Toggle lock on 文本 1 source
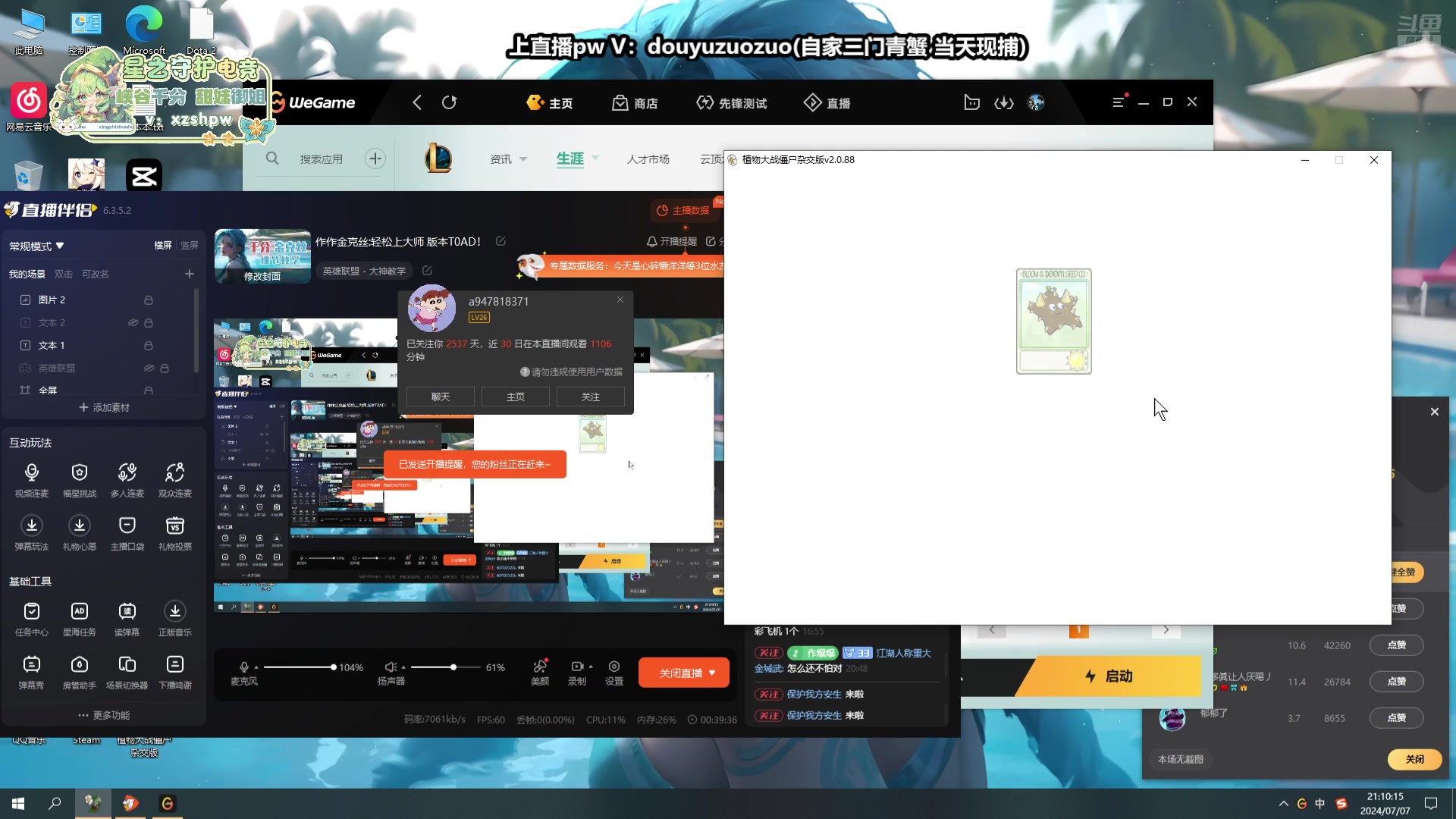Image resolution: width=1456 pixels, height=819 pixels. pos(149,345)
